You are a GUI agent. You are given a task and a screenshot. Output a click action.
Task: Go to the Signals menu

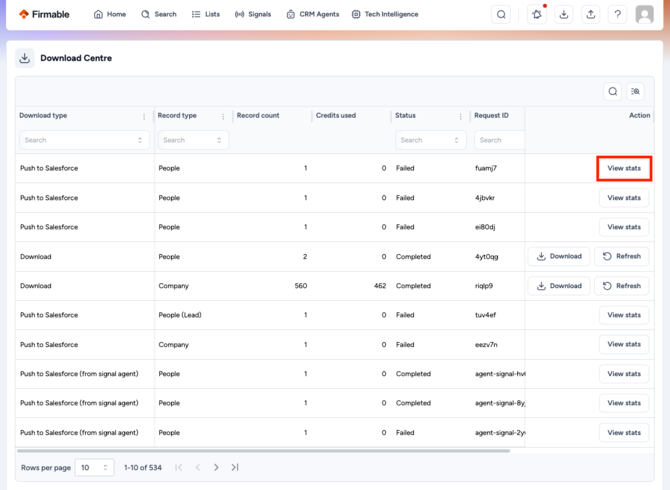click(x=253, y=15)
